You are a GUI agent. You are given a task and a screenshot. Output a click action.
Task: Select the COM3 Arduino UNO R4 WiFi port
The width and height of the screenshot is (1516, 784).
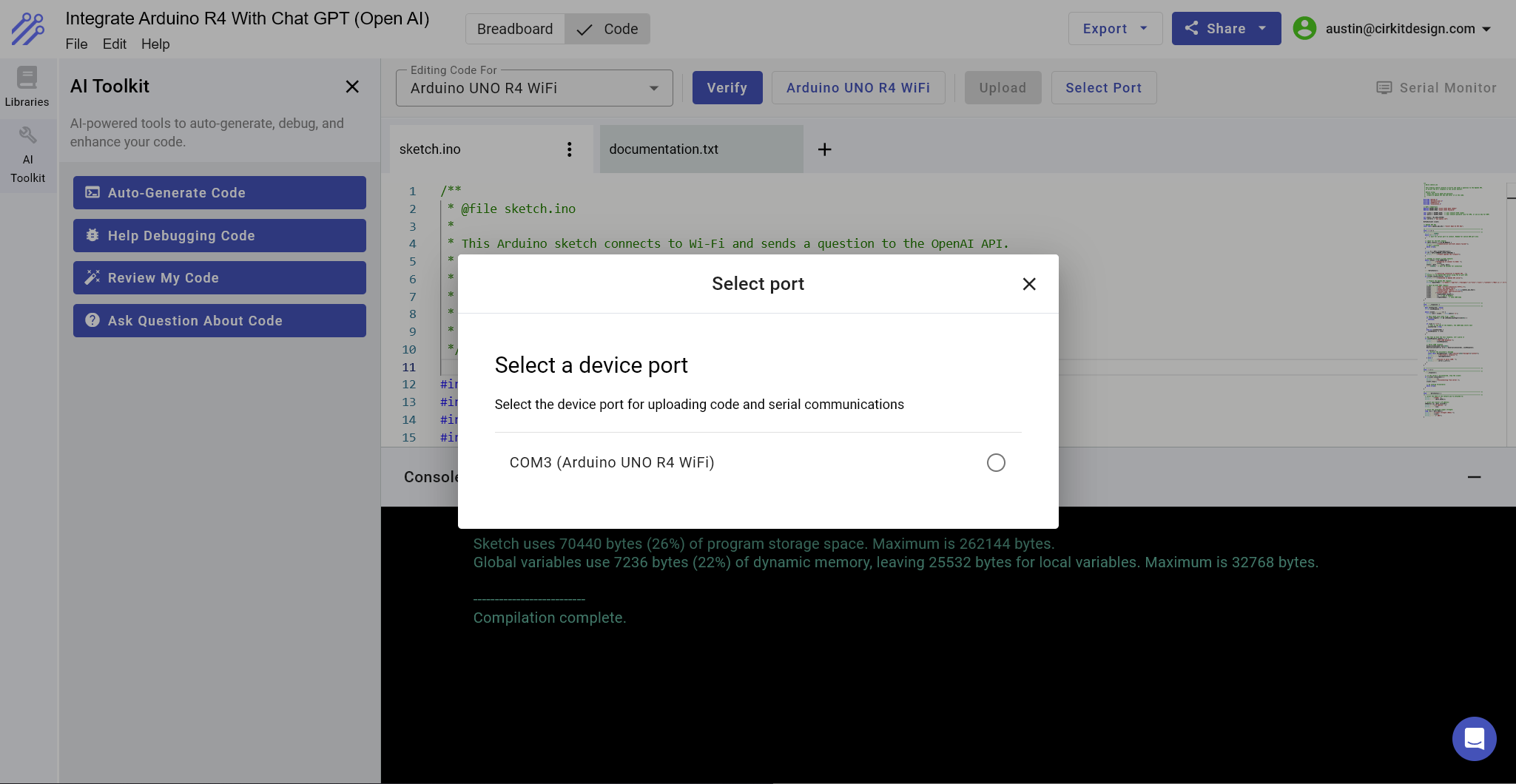995,462
